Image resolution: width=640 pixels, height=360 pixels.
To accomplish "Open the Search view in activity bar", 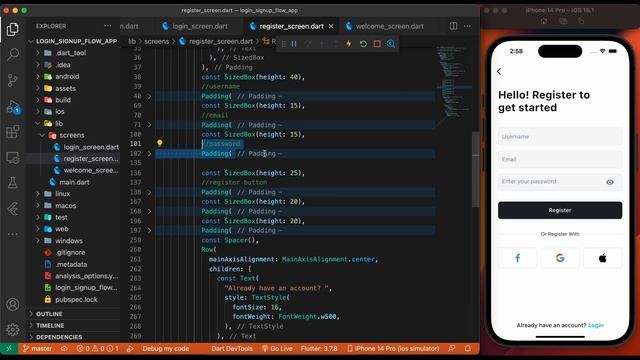I will pyautogui.click(x=13, y=54).
